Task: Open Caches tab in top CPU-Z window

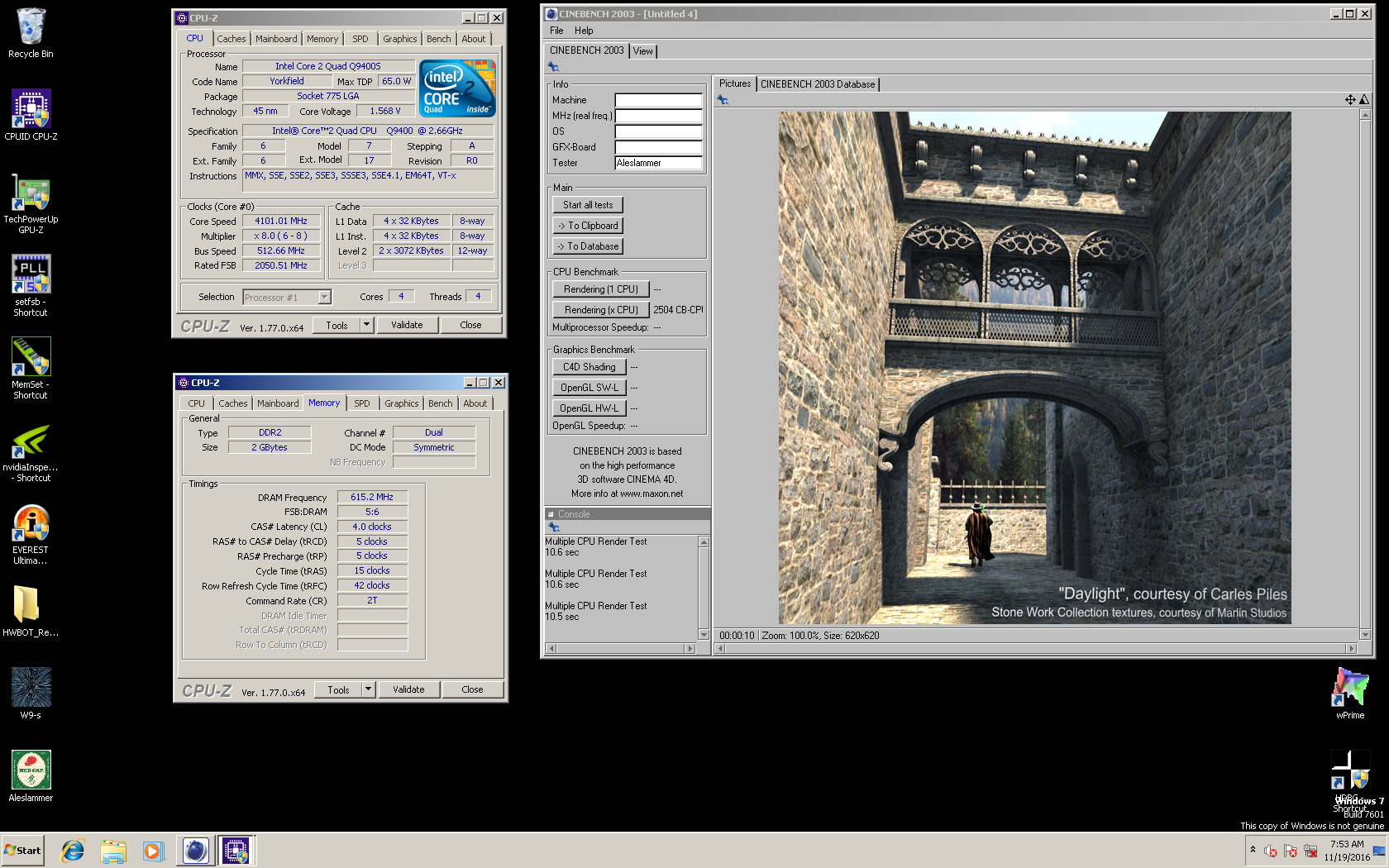Action: pyautogui.click(x=231, y=39)
